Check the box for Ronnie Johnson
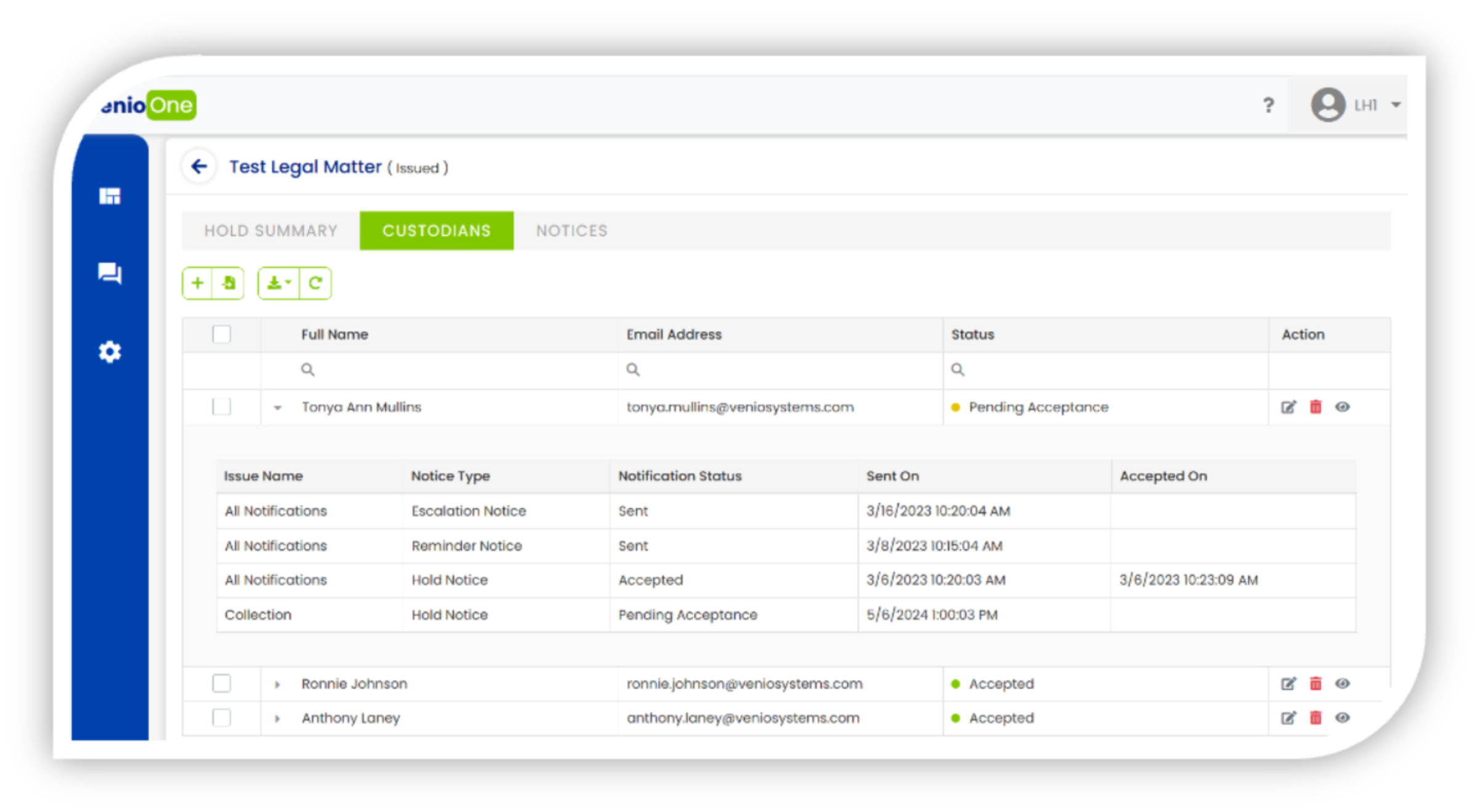 point(221,683)
